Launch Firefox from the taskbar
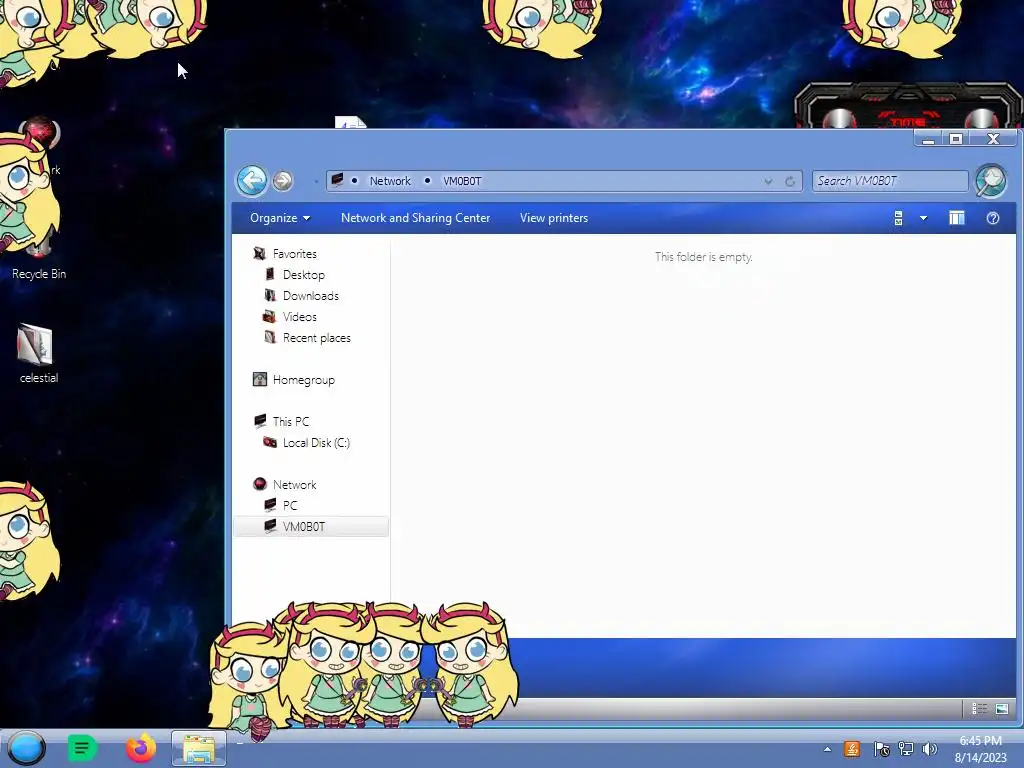 click(140, 748)
